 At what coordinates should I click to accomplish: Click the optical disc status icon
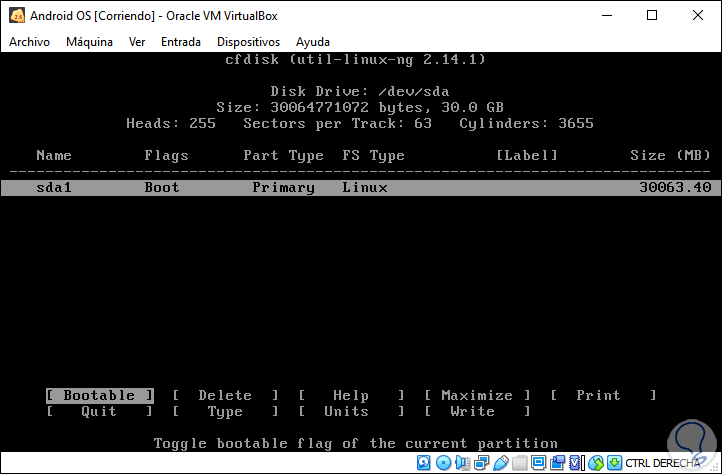click(443, 462)
